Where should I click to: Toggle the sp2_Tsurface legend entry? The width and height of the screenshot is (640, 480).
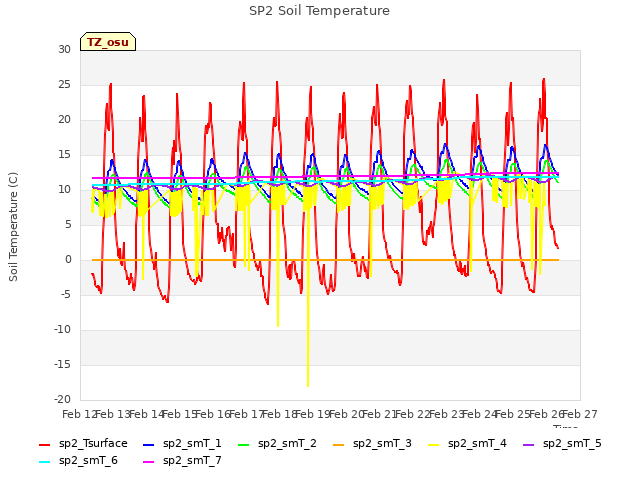[x=83, y=443]
